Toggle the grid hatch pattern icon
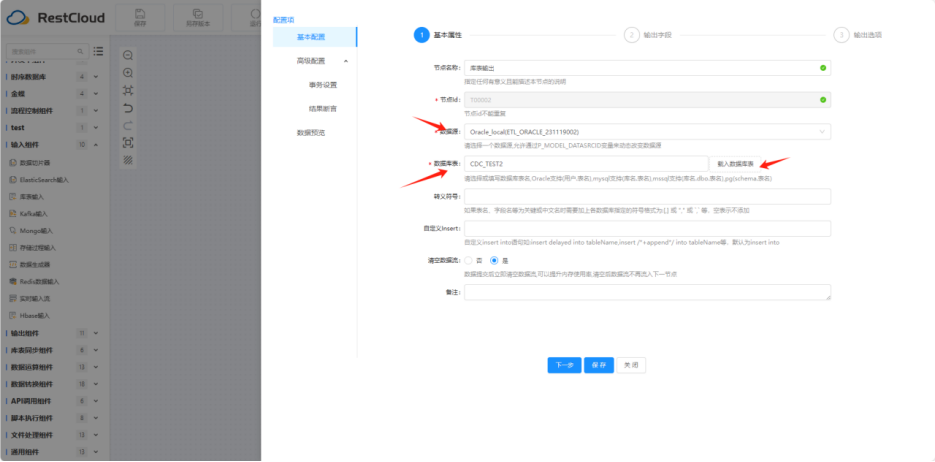This screenshot has width=935, height=462. pos(128,160)
